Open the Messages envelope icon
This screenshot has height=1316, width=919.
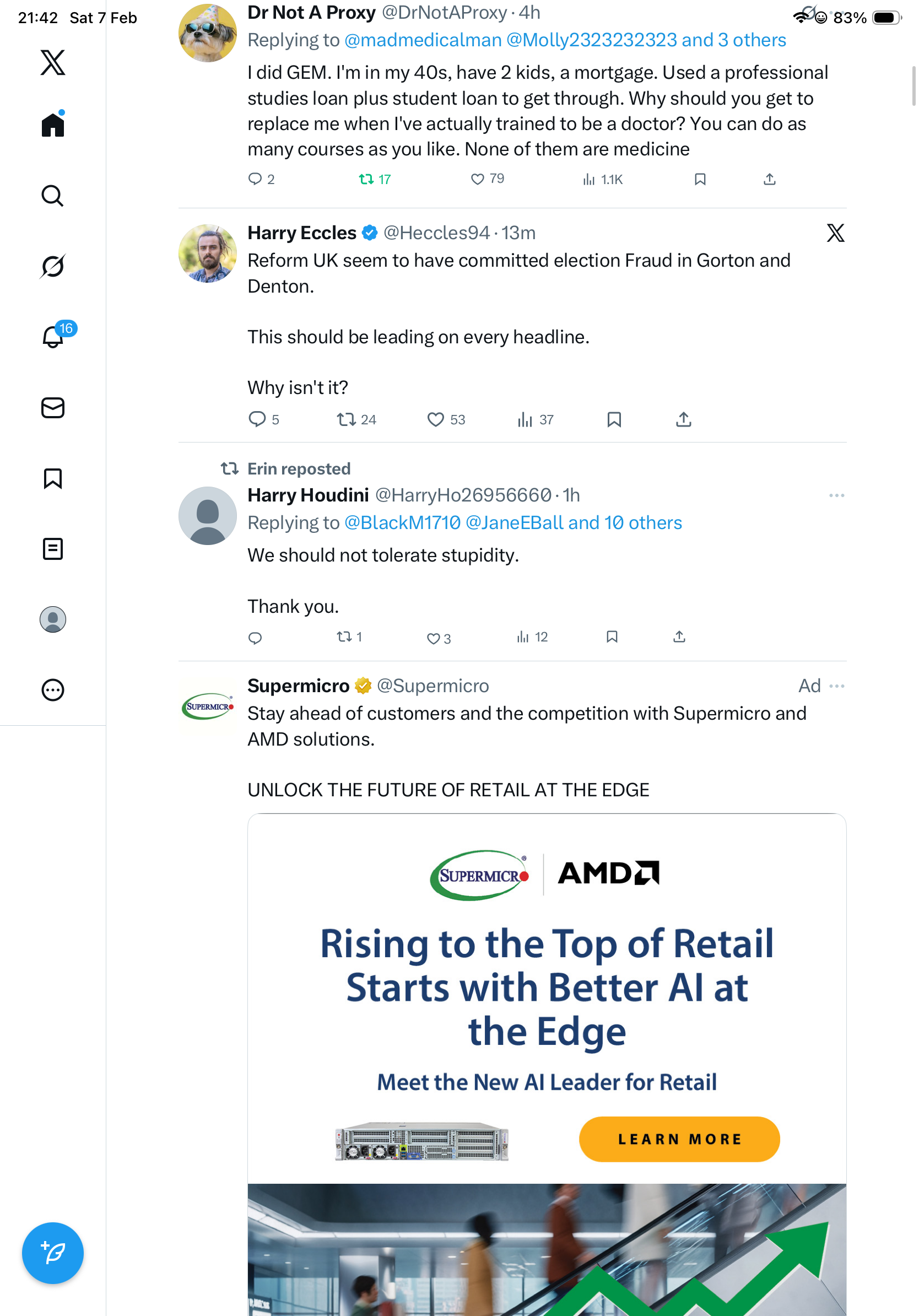53,407
